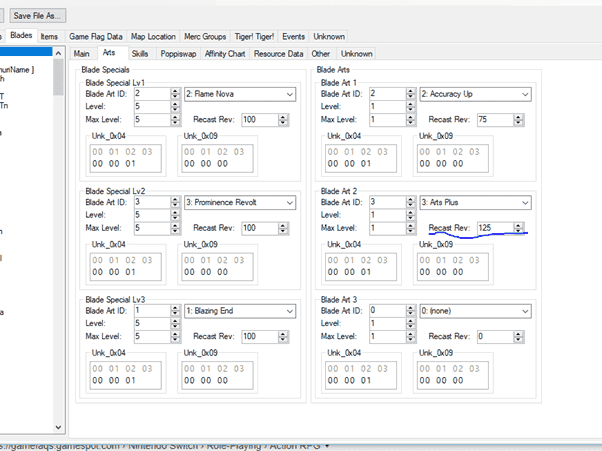Open the Merc Groups tab
Image resolution: width=602 pixels, height=451 pixels.
[205, 36]
